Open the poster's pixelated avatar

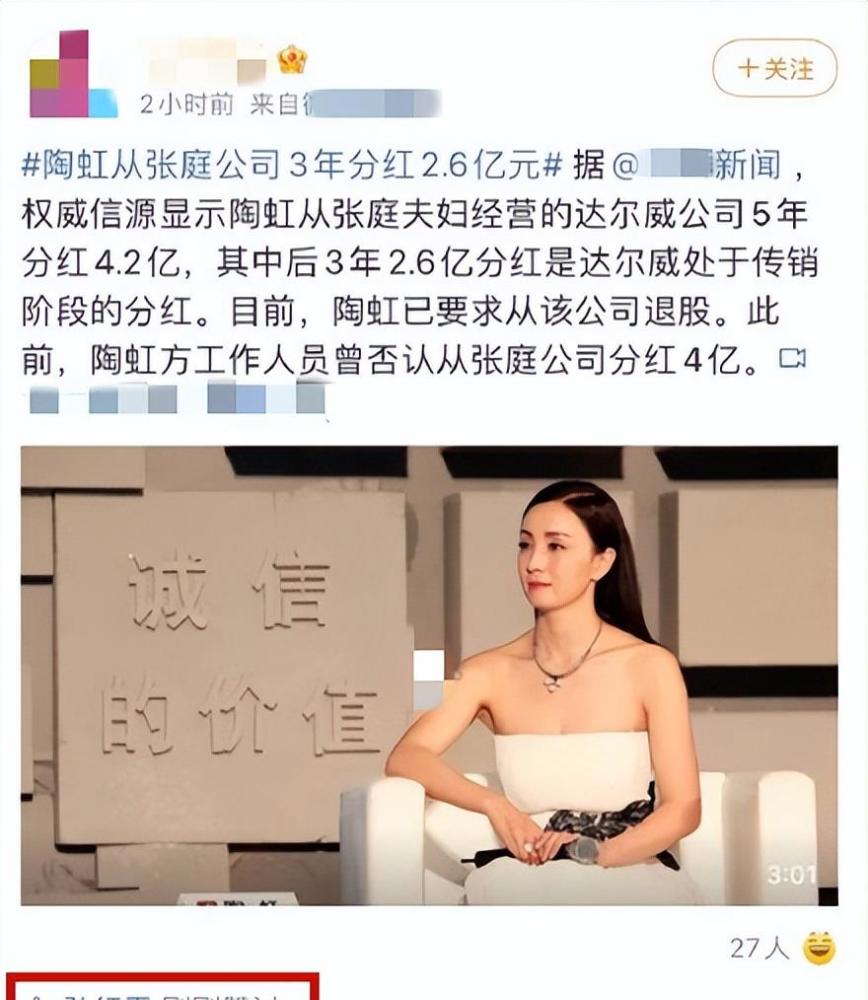click(73, 74)
